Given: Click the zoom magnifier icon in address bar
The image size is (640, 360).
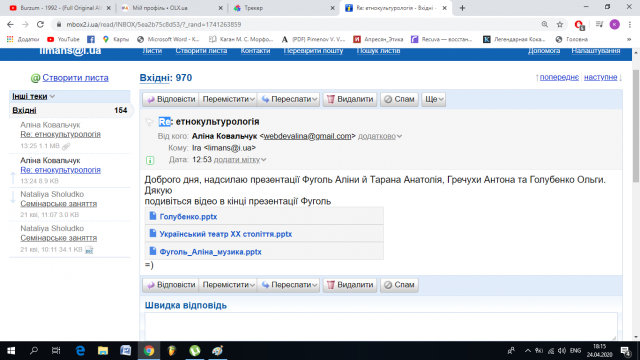Looking at the screenshot, I should [544, 24].
